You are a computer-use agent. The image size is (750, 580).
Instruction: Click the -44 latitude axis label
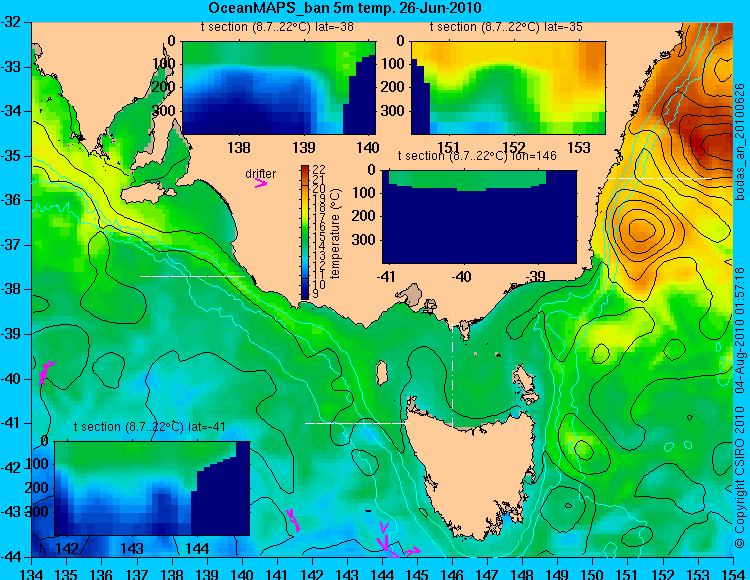click(12, 557)
